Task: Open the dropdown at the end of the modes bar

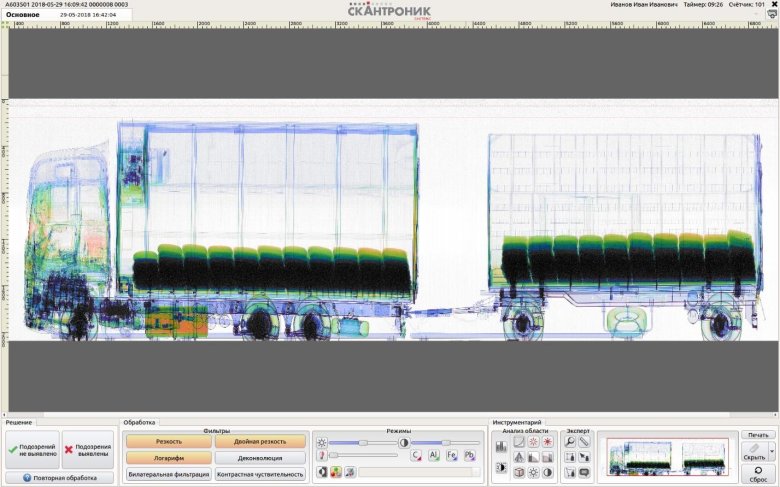Action: point(476,472)
